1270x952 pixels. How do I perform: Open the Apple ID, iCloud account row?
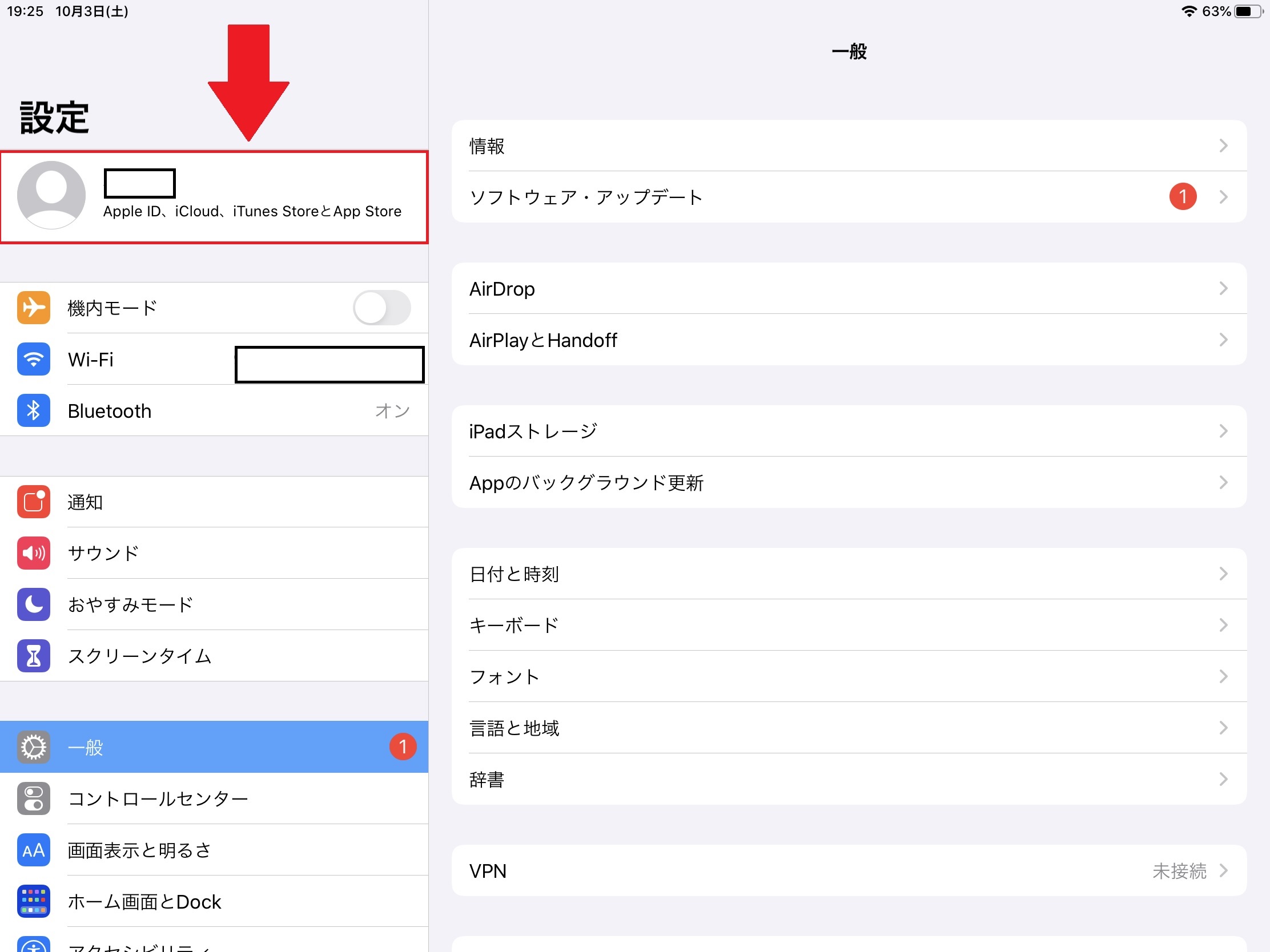pyautogui.click(x=214, y=197)
